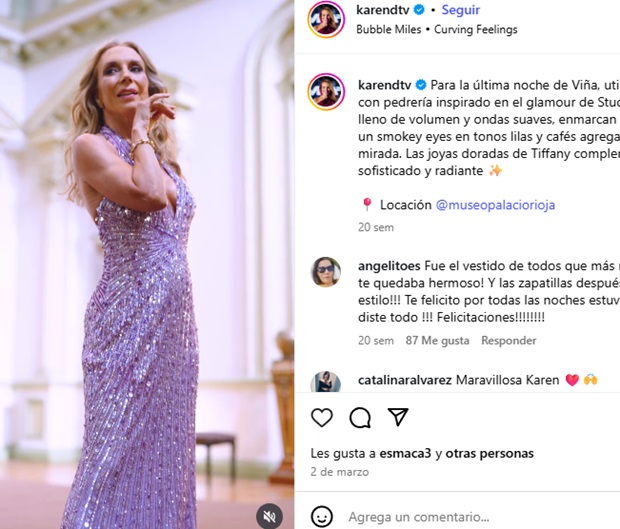View the 87 Me gusta on the comment
620x529 pixels.
pos(437,340)
